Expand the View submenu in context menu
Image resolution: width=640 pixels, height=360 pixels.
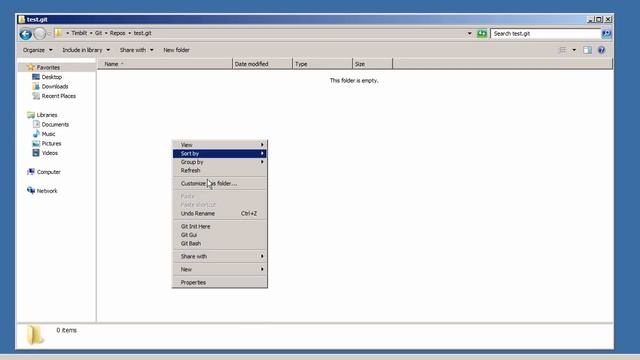[220, 145]
